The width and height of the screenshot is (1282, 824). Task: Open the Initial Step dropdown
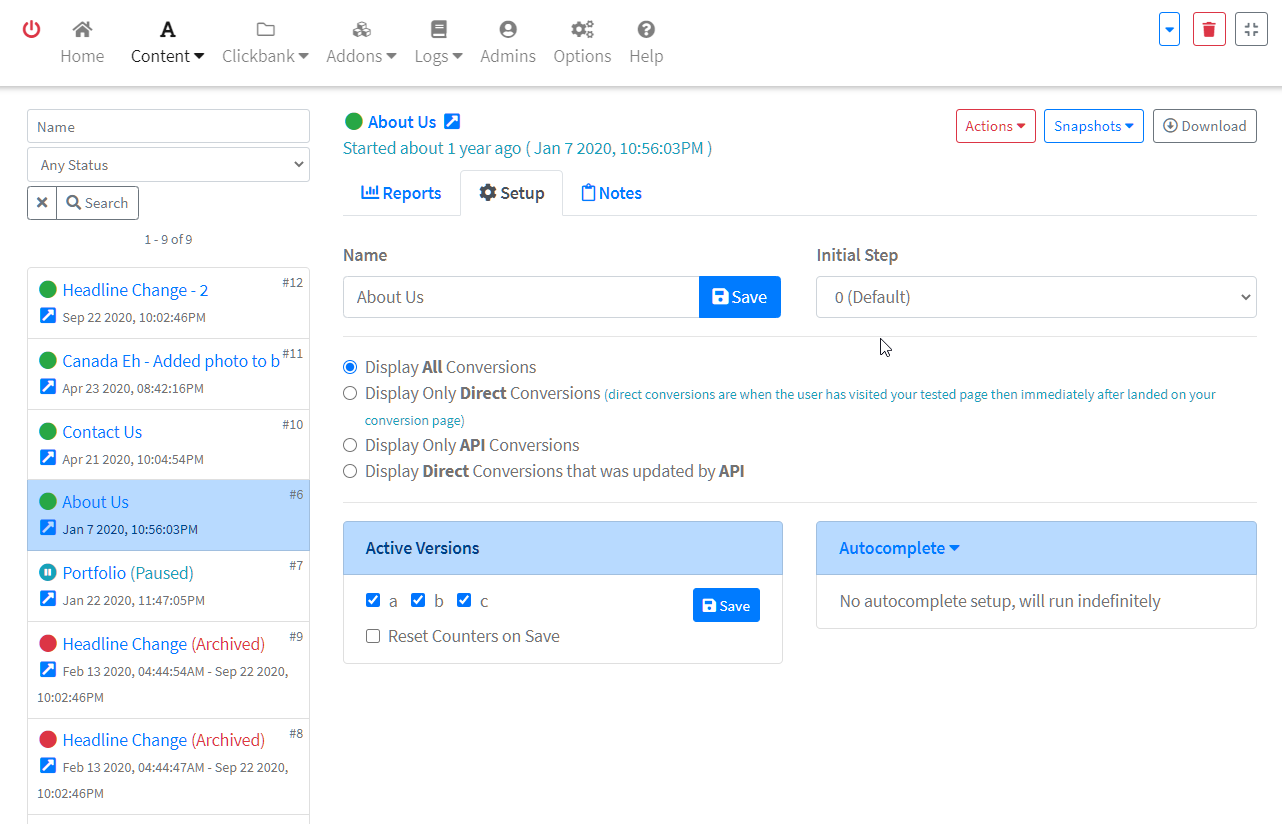(1036, 297)
